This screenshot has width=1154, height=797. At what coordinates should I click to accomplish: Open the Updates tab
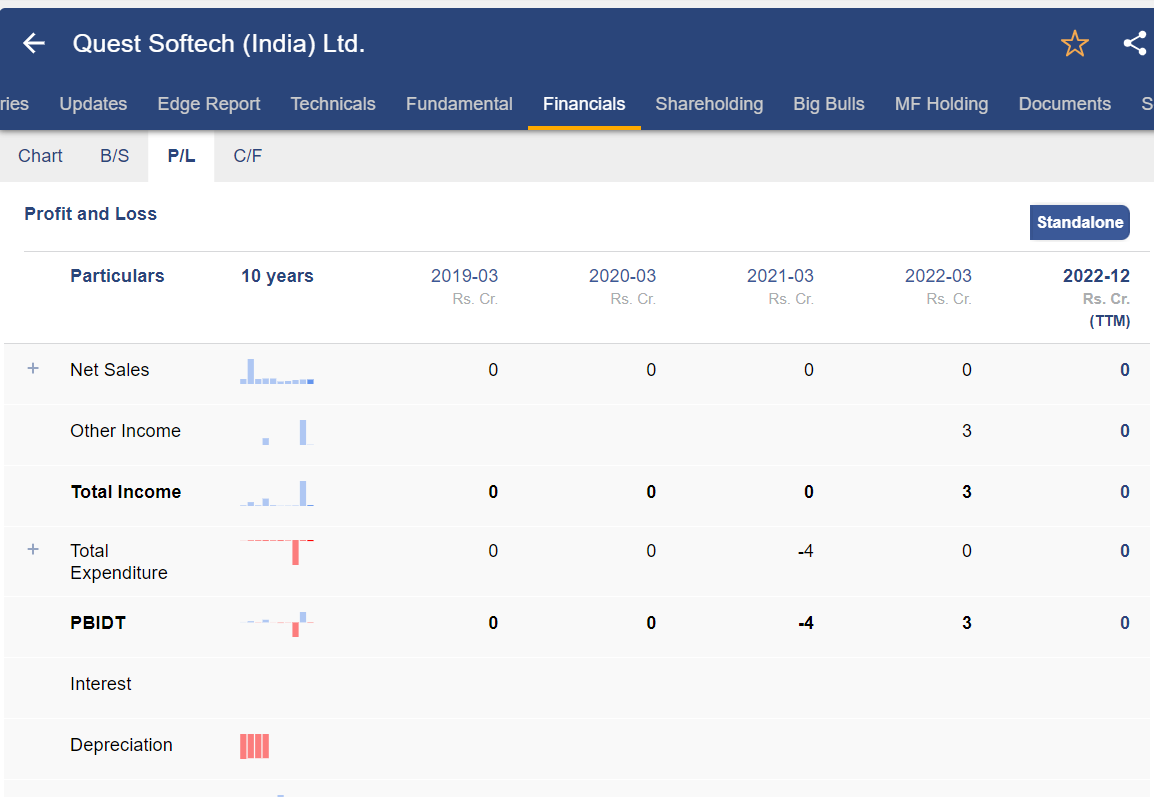click(93, 104)
